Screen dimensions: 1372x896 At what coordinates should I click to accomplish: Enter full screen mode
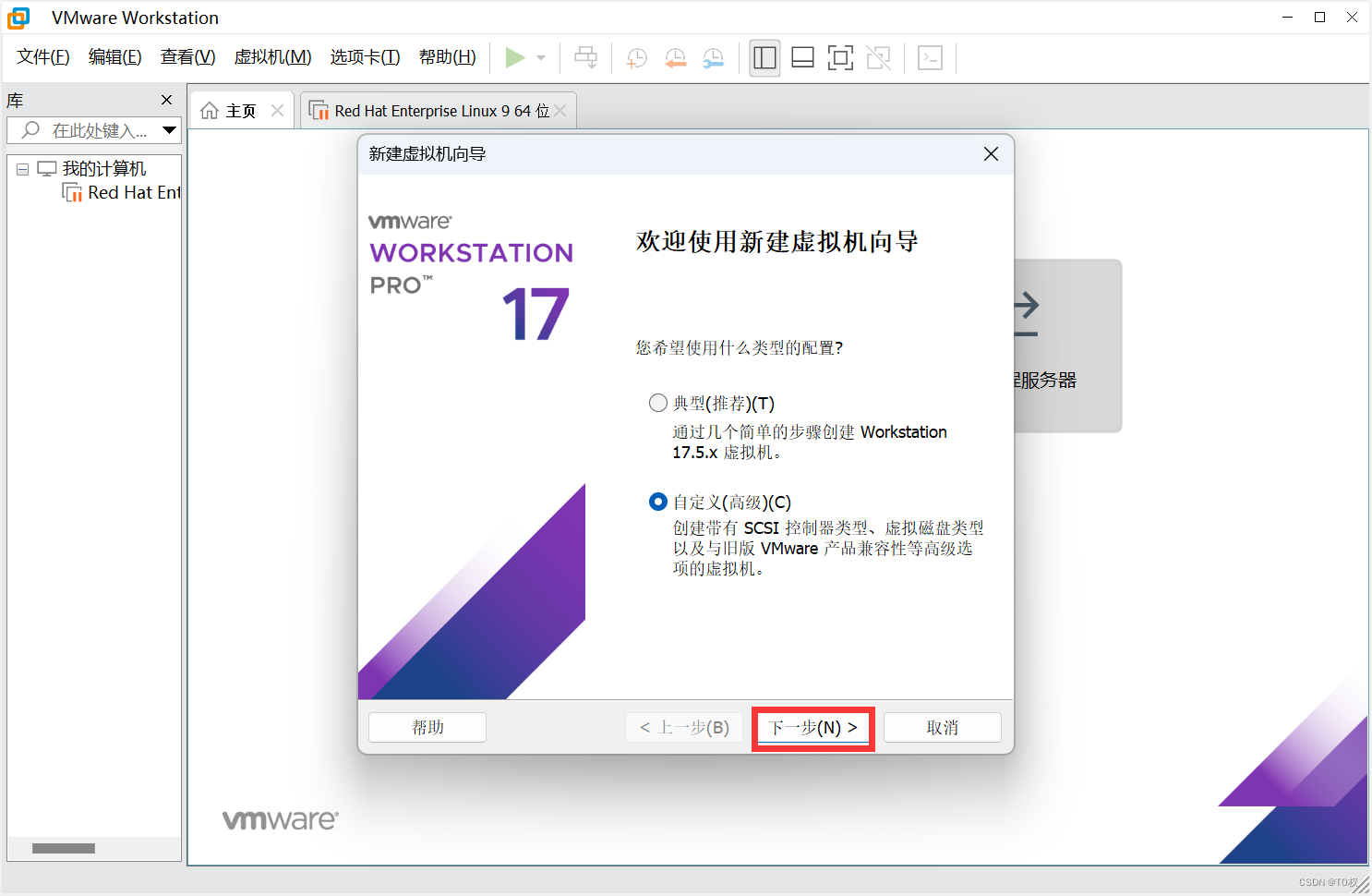coord(840,57)
